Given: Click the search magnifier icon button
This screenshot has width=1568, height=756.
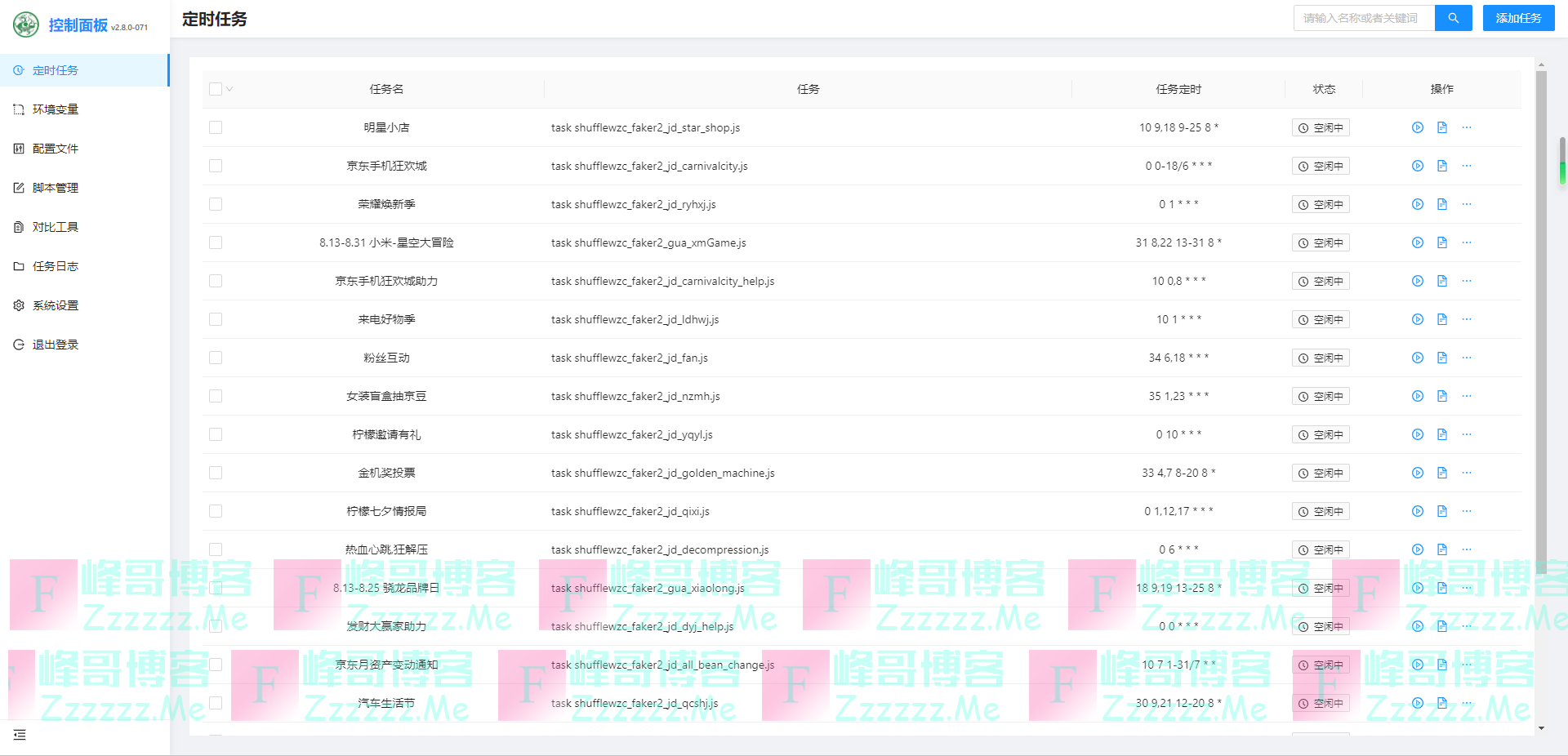Looking at the screenshot, I should click(x=1454, y=18).
